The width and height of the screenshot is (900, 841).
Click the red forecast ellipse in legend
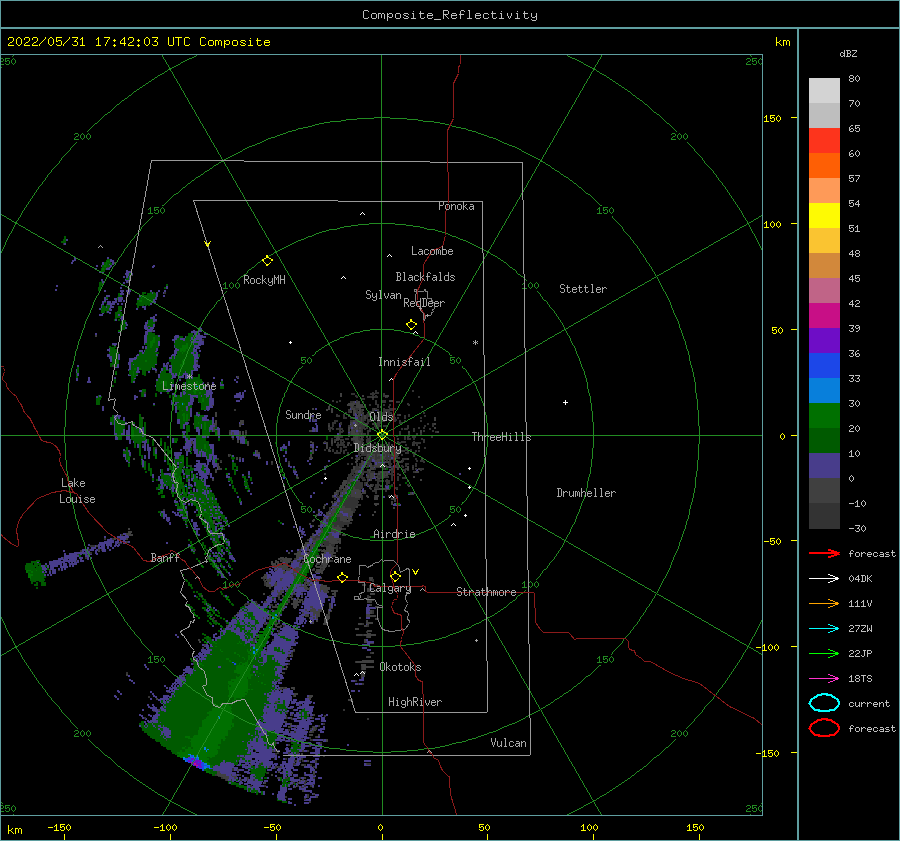click(824, 728)
